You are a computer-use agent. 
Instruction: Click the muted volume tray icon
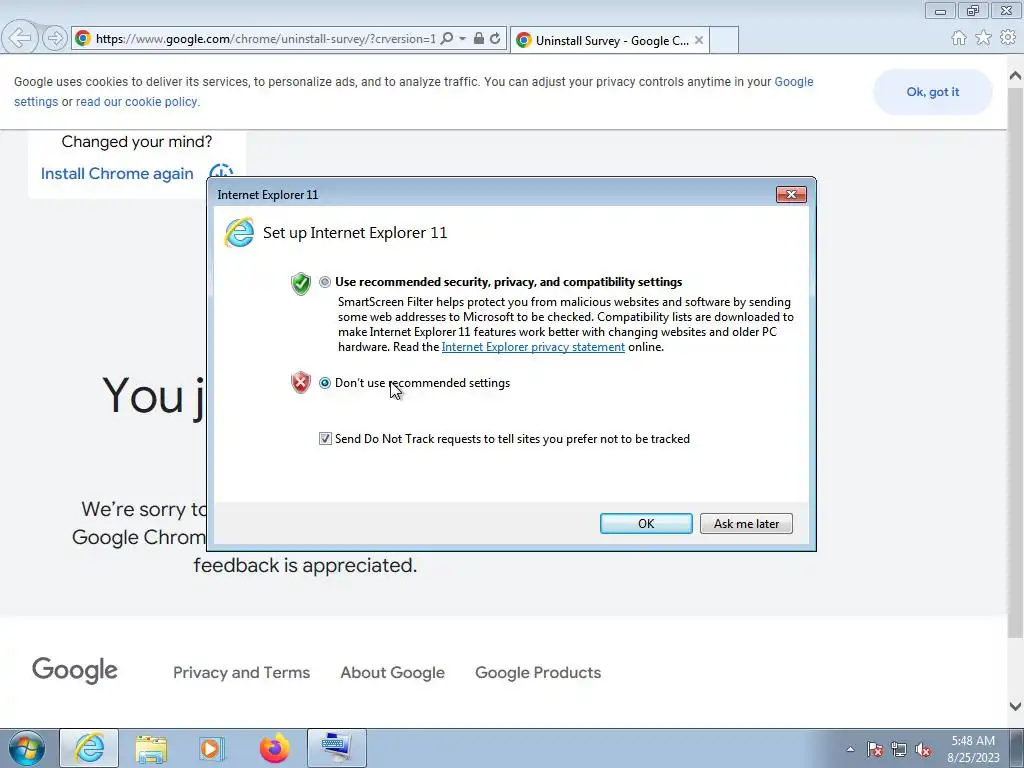pos(923,749)
